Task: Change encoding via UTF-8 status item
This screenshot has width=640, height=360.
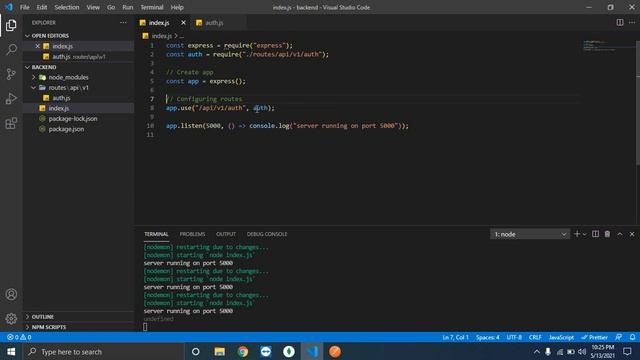Action: click(514, 337)
